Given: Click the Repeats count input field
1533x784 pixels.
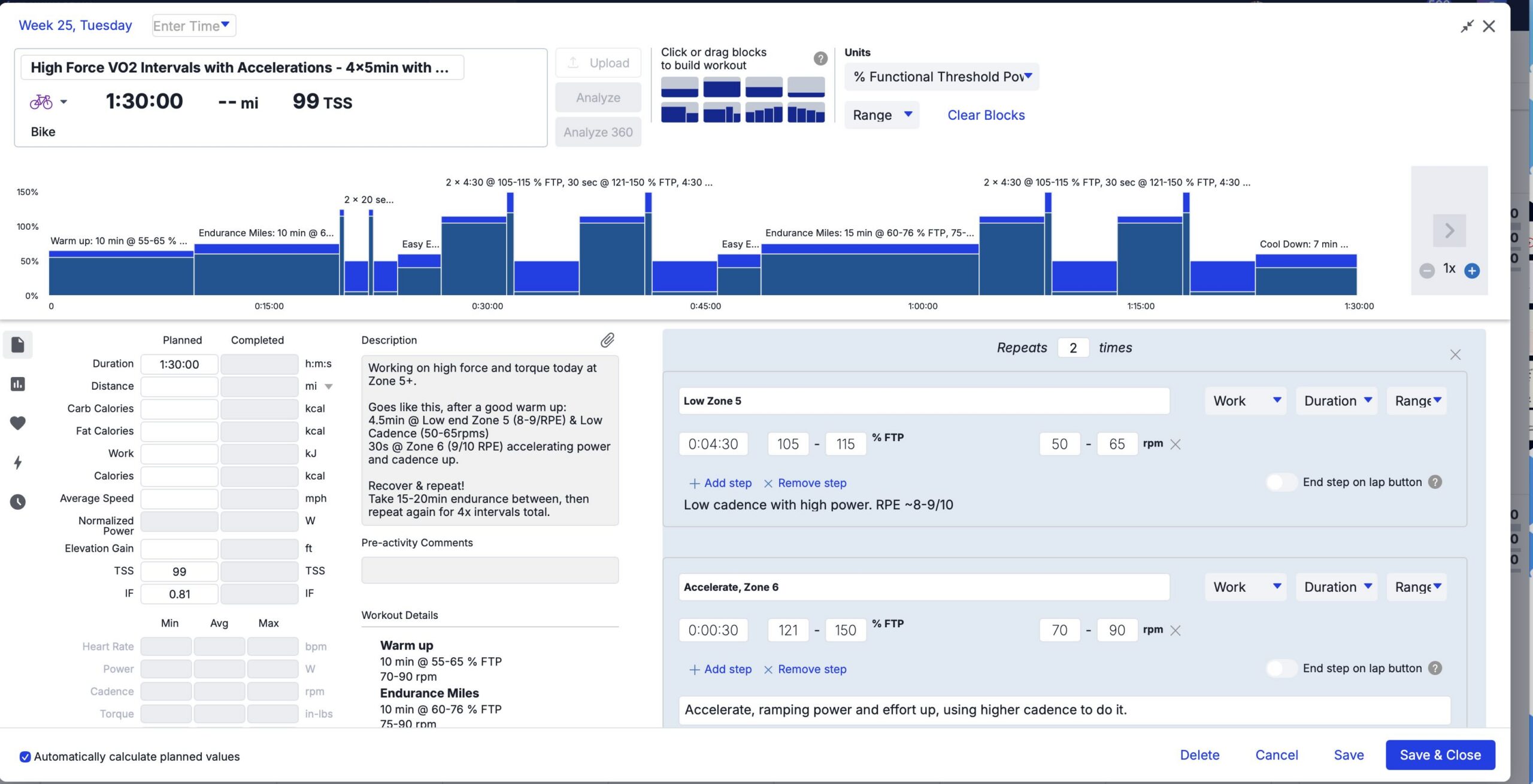Looking at the screenshot, I should click(x=1073, y=348).
